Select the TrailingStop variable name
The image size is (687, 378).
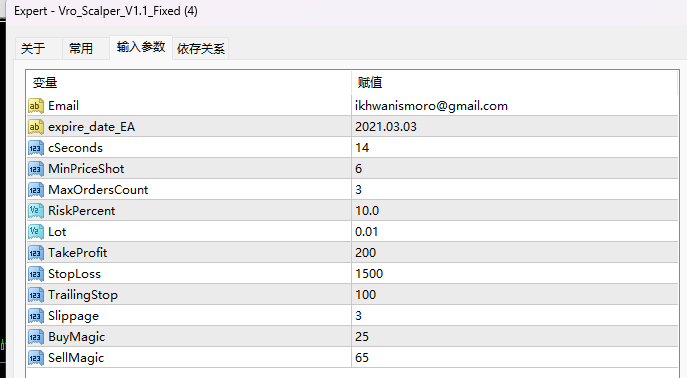pyautogui.click(x=83, y=295)
